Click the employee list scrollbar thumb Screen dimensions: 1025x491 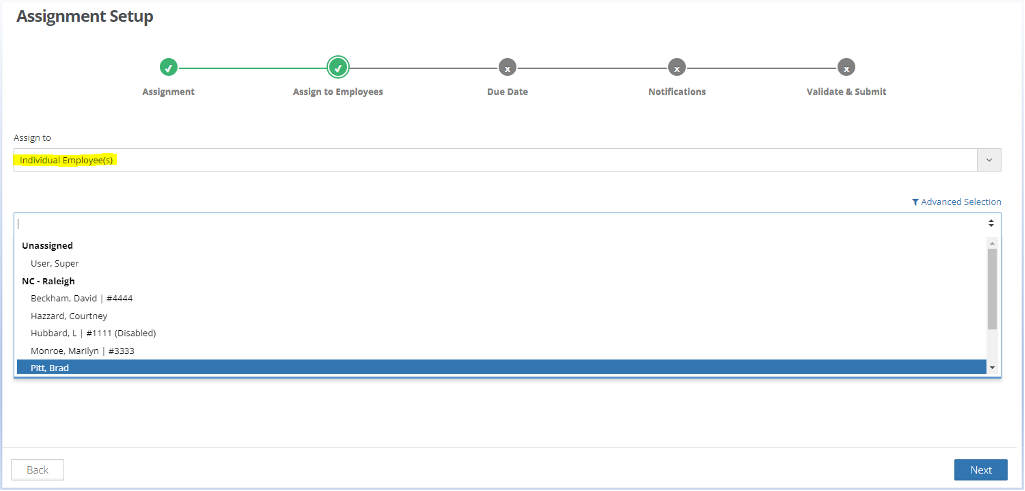click(992, 288)
